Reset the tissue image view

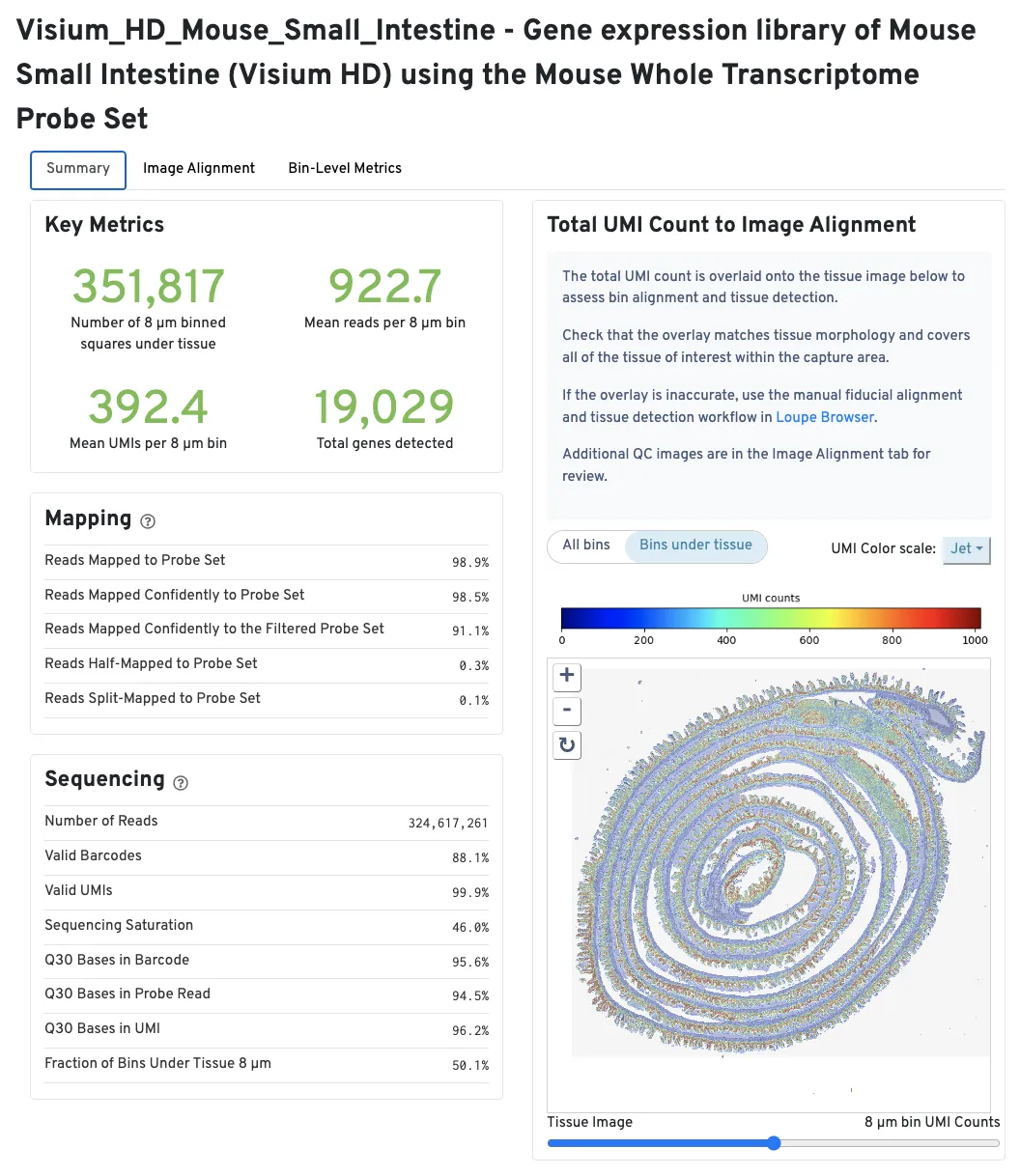pos(567,745)
